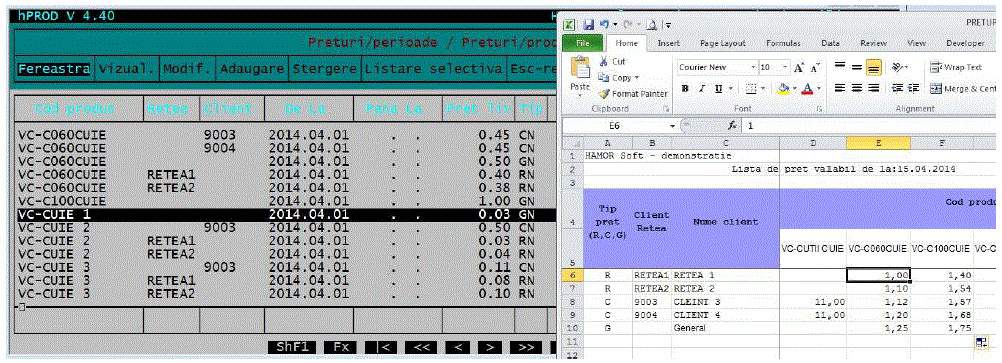The image size is (1002, 363).
Task: Switch to the Page Layout tab
Action: point(723,43)
